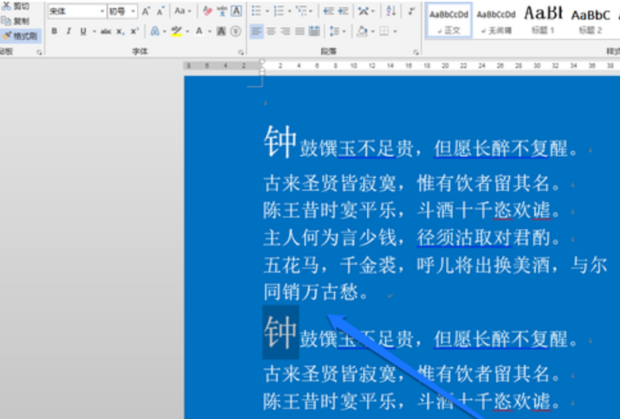Decrease paragraph indent
Image resolution: width=620 pixels, height=419 pixels.
(x=329, y=11)
